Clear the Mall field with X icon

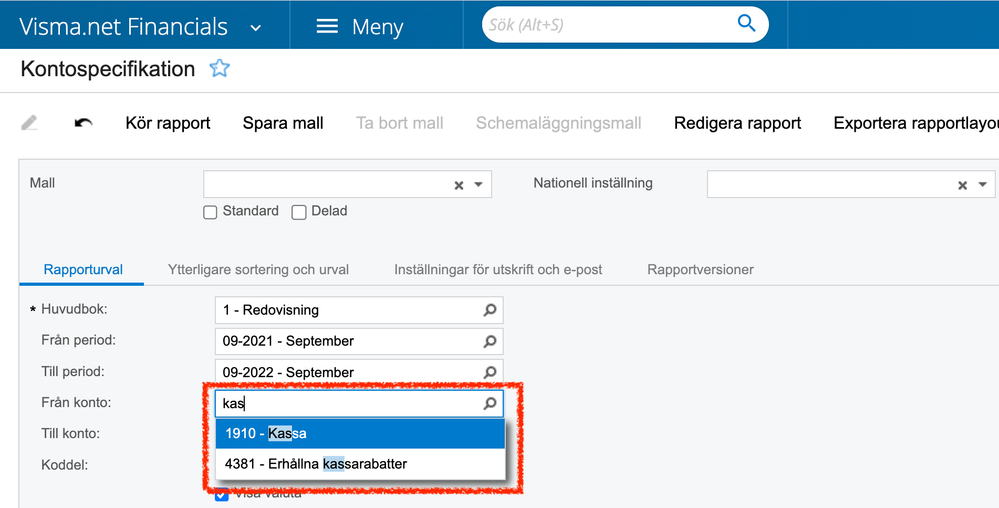pyautogui.click(x=459, y=185)
